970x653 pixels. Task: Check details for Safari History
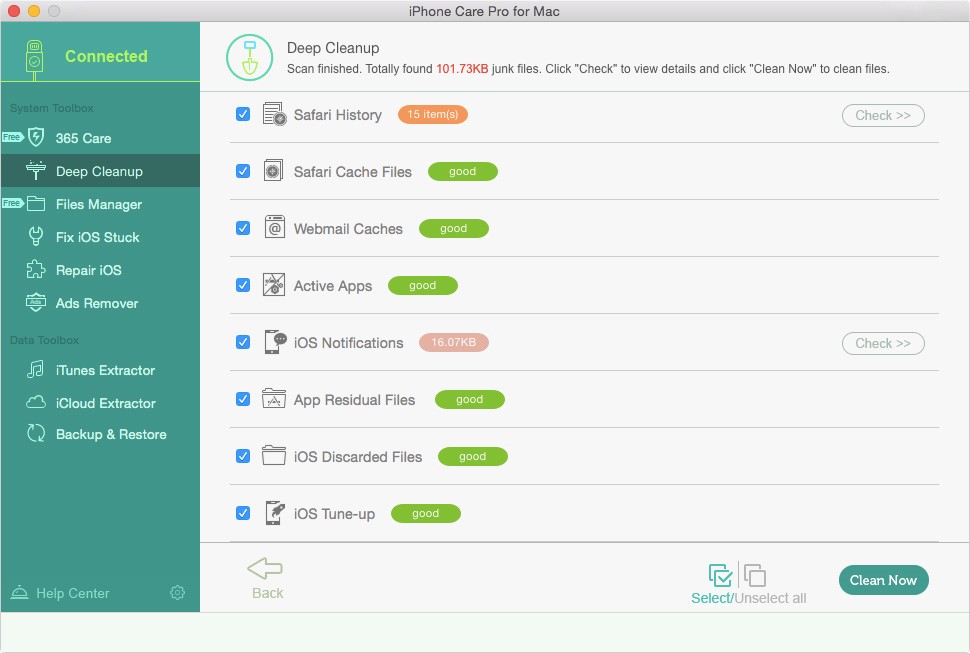883,115
